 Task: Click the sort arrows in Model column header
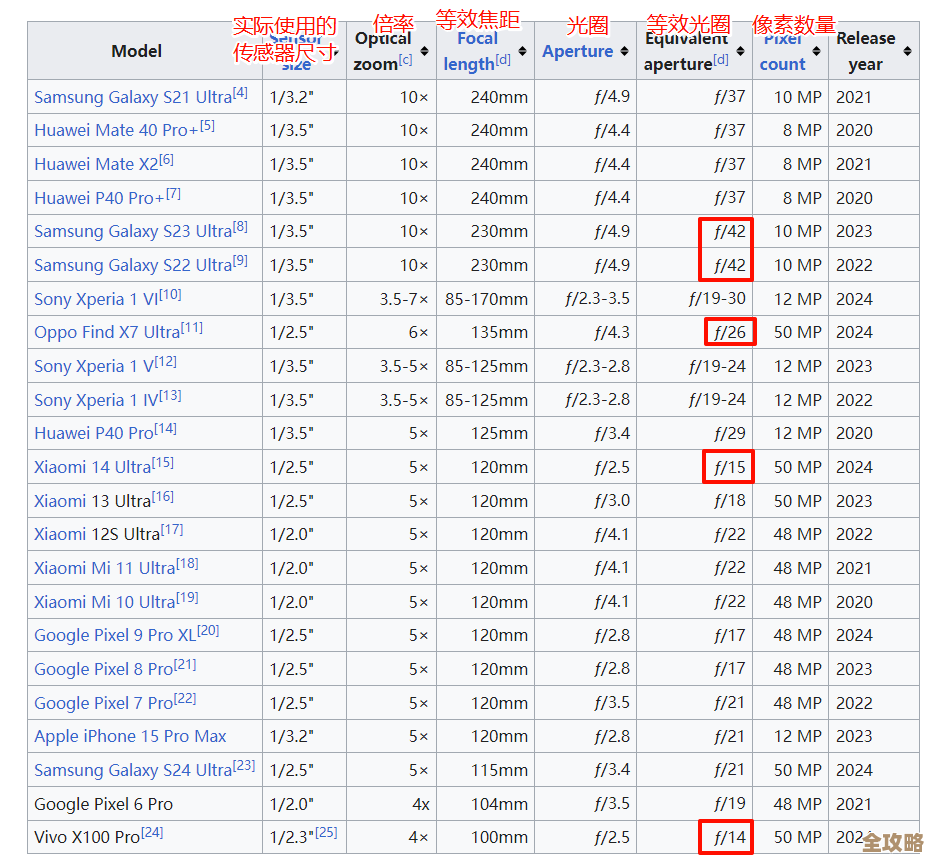pyautogui.click(x=252, y=51)
